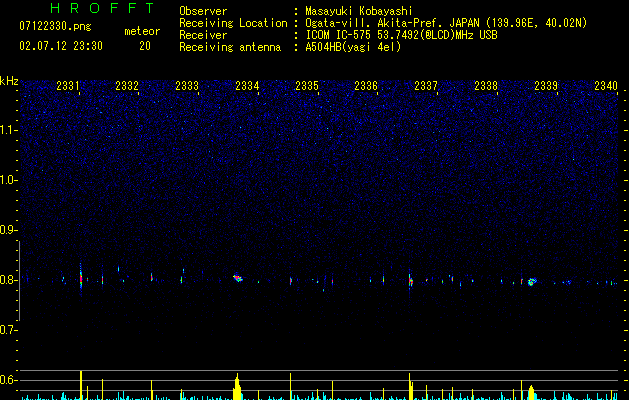Select the filename 07122330.png

coord(55,27)
